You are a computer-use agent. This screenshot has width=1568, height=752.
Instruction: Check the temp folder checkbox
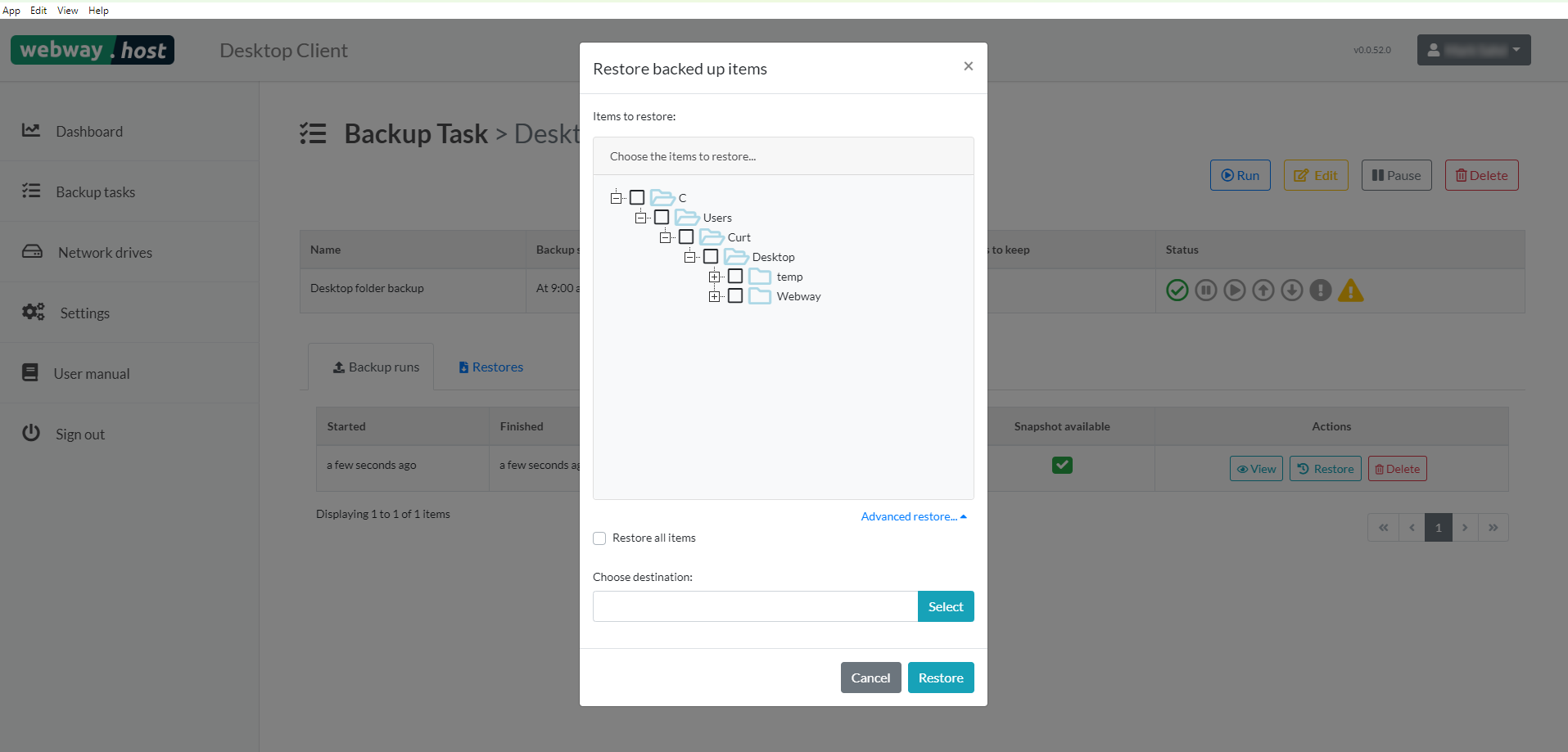coord(735,277)
